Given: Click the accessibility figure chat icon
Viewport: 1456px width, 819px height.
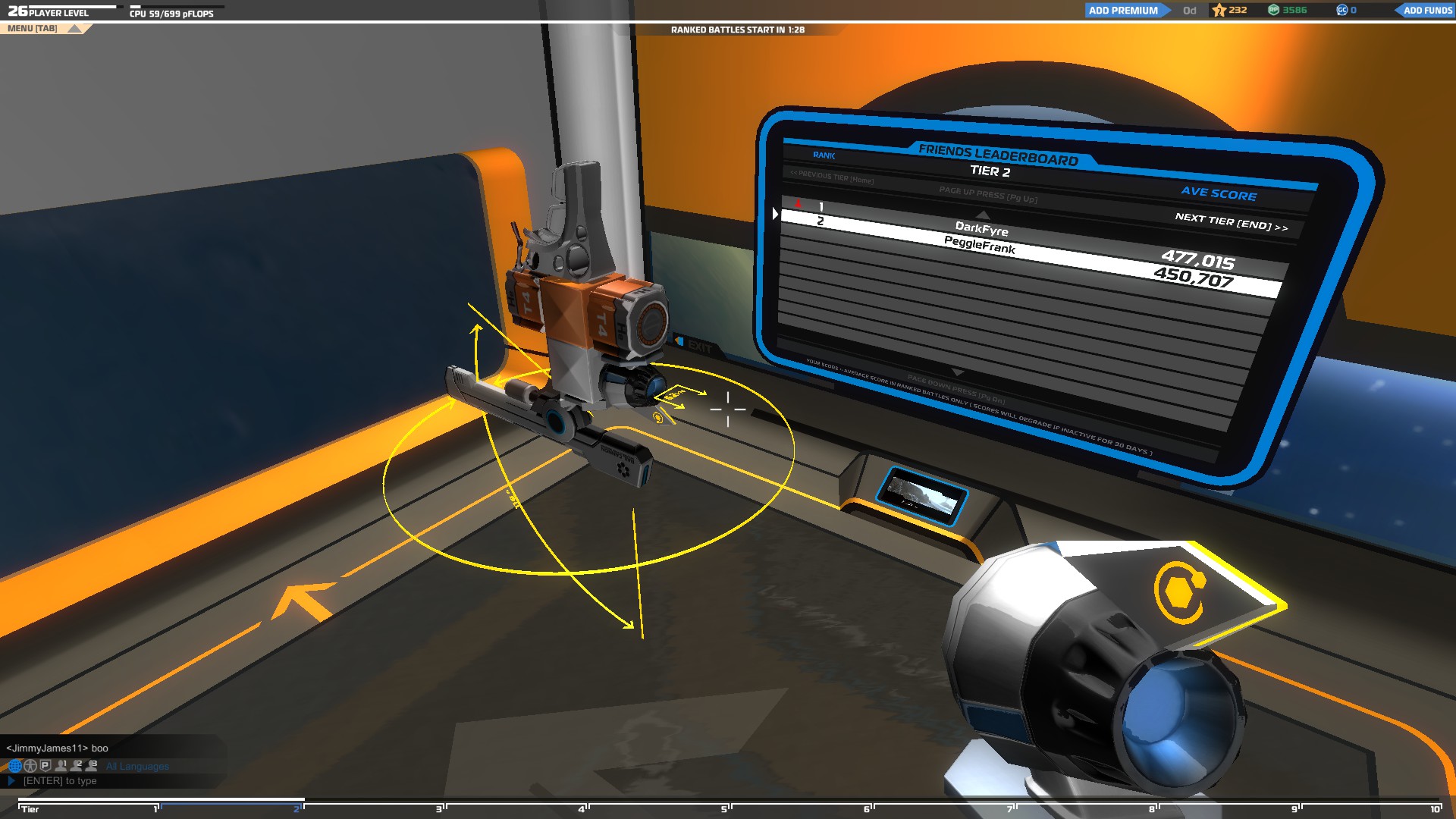Looking at the screenshot, I should (x=30, y=766).
